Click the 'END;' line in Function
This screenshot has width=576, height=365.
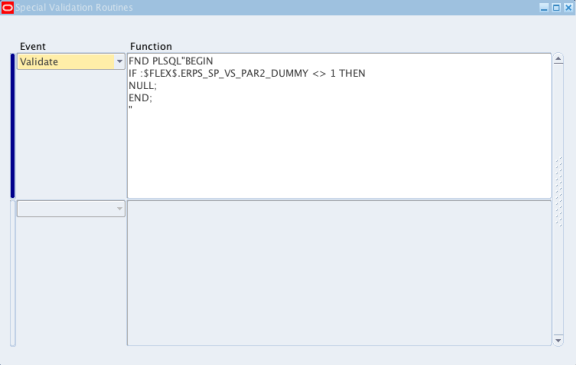point(140,98)
